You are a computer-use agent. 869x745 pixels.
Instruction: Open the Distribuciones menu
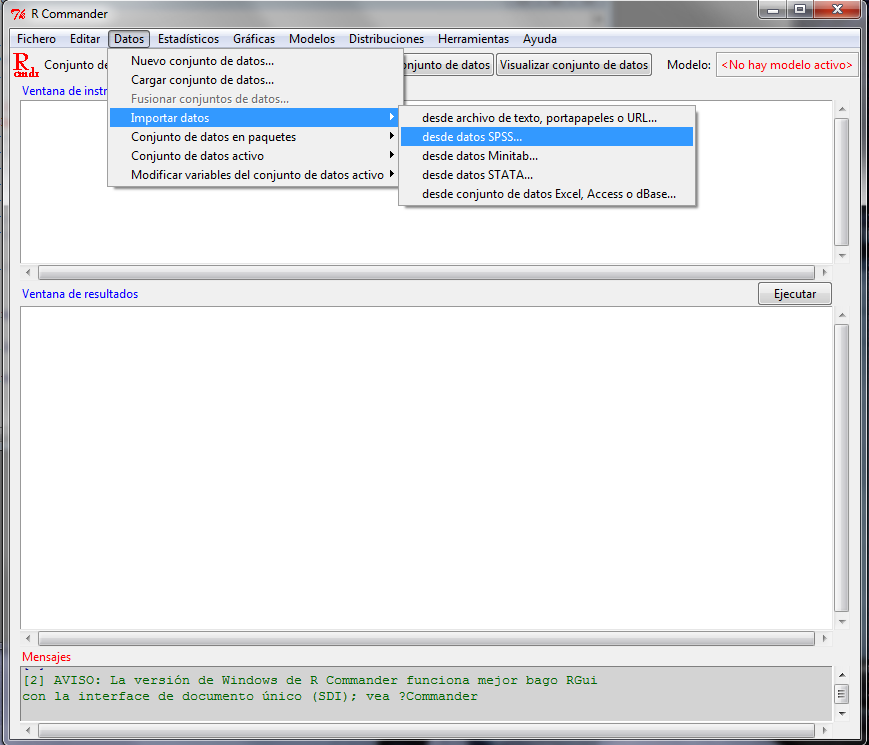coord(386,39)
